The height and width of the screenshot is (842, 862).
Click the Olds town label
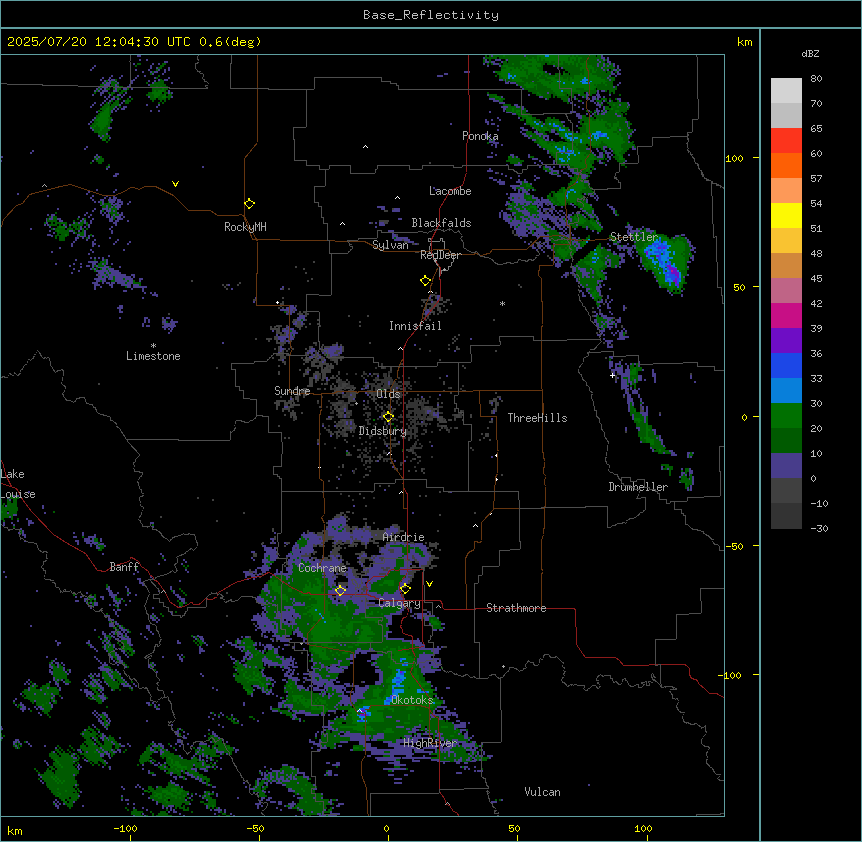click(388, 394)
